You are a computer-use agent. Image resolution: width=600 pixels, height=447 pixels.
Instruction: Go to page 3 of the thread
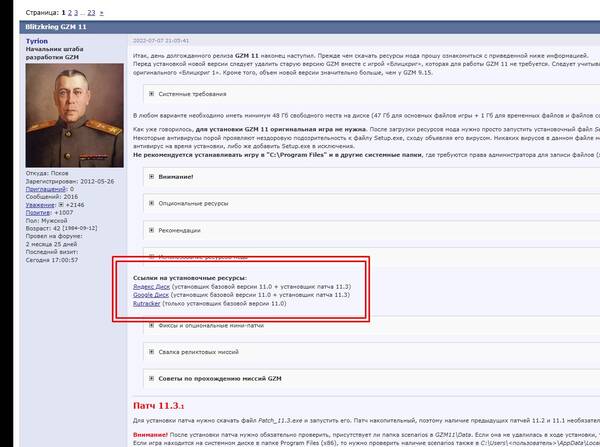click(x=76, y=13)
